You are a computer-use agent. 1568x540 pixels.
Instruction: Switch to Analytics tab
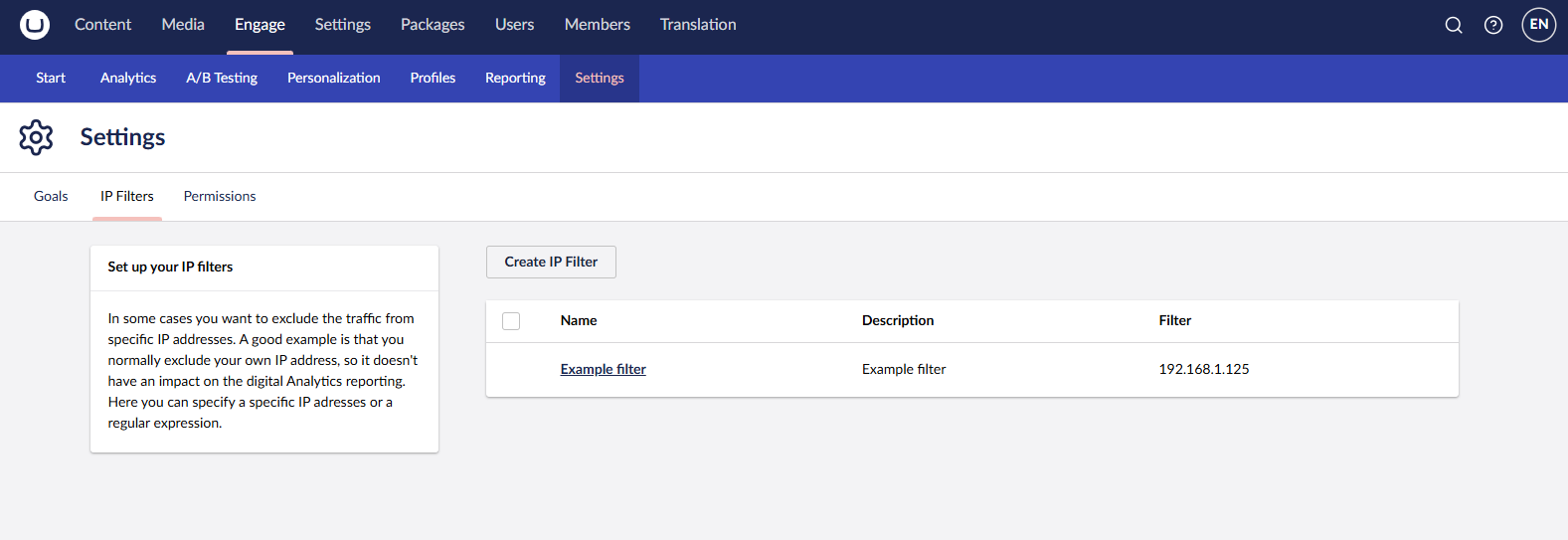[128, 78]
